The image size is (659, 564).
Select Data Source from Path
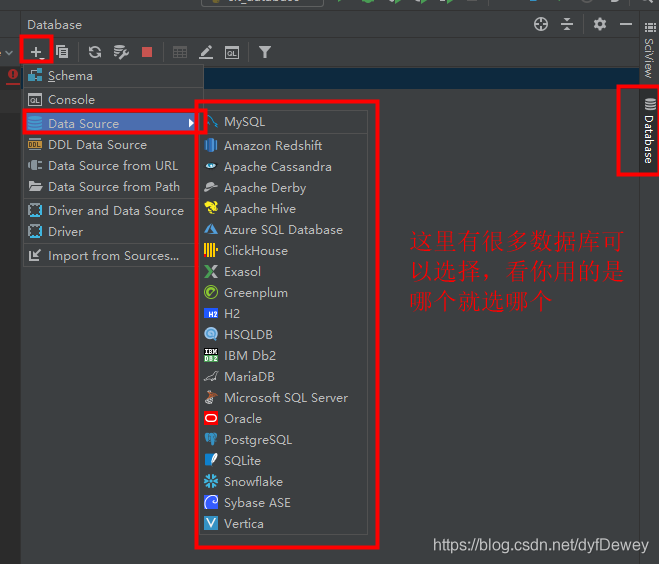(111, 187)
